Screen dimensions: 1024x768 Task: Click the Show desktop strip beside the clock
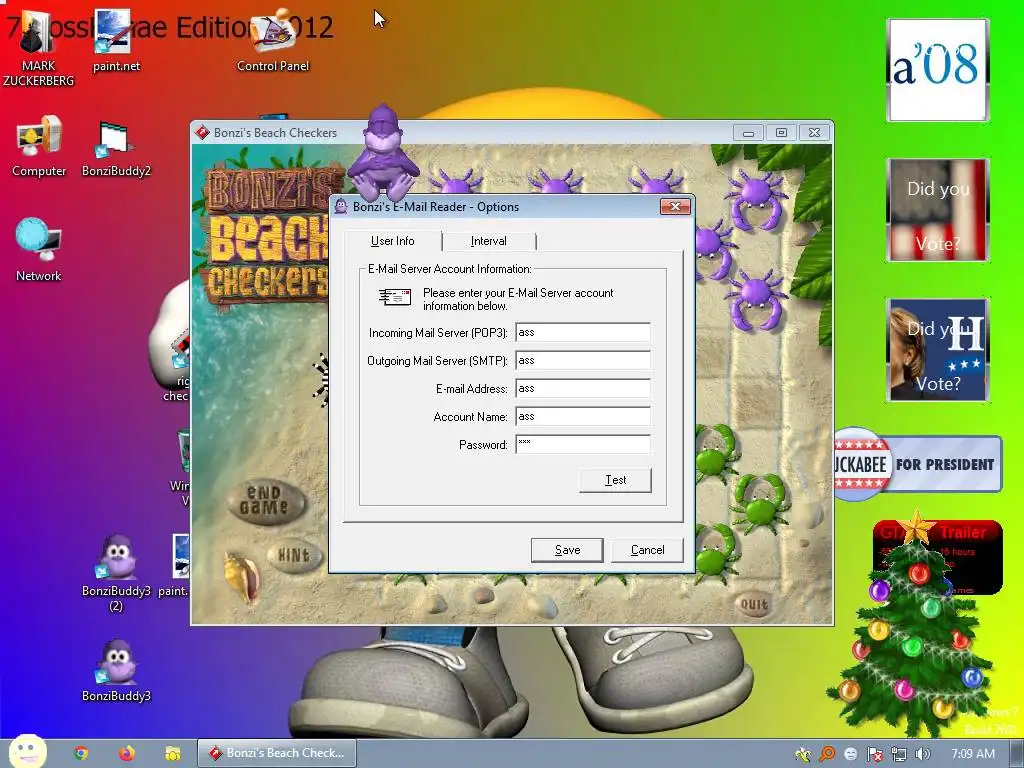pos(1016,754)
